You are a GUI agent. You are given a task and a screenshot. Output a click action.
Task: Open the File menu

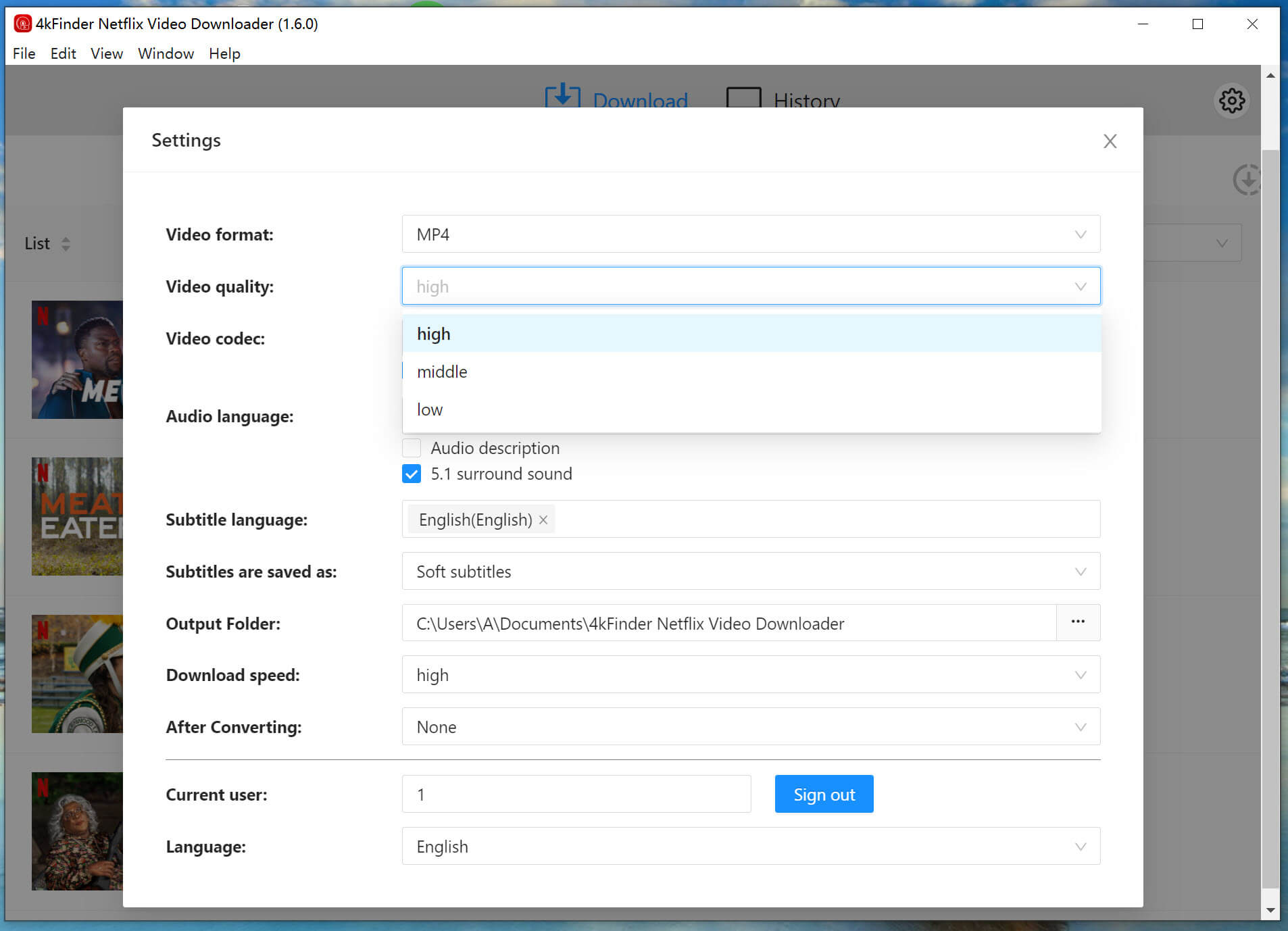pyautogui.click(x=24, y=53)
